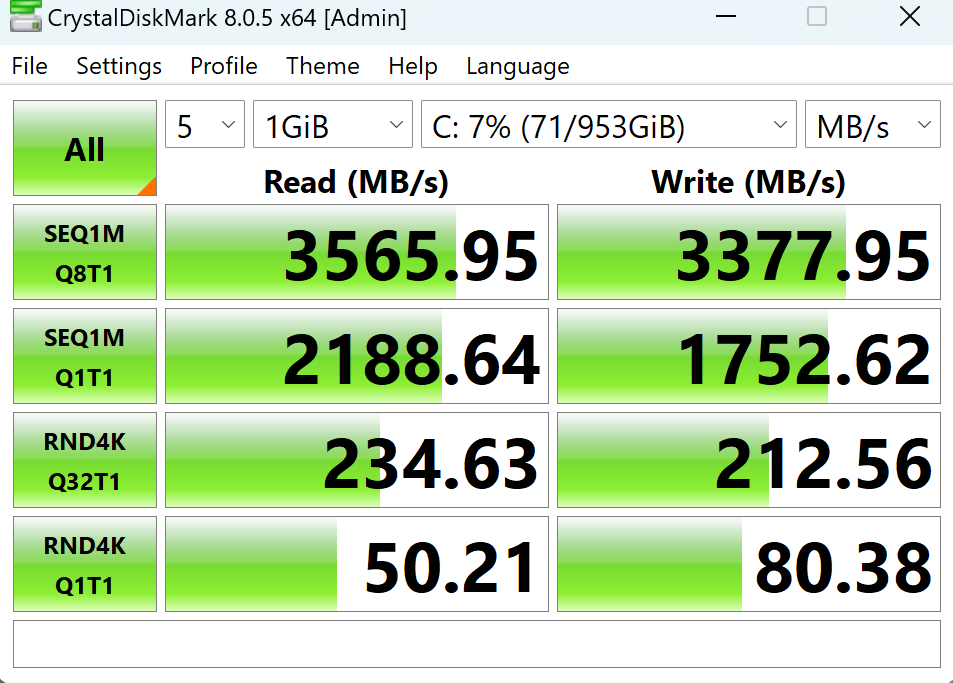
Task: Run all benchmarks with the All button
Action: pyautogui.click(x=84, y=148)
